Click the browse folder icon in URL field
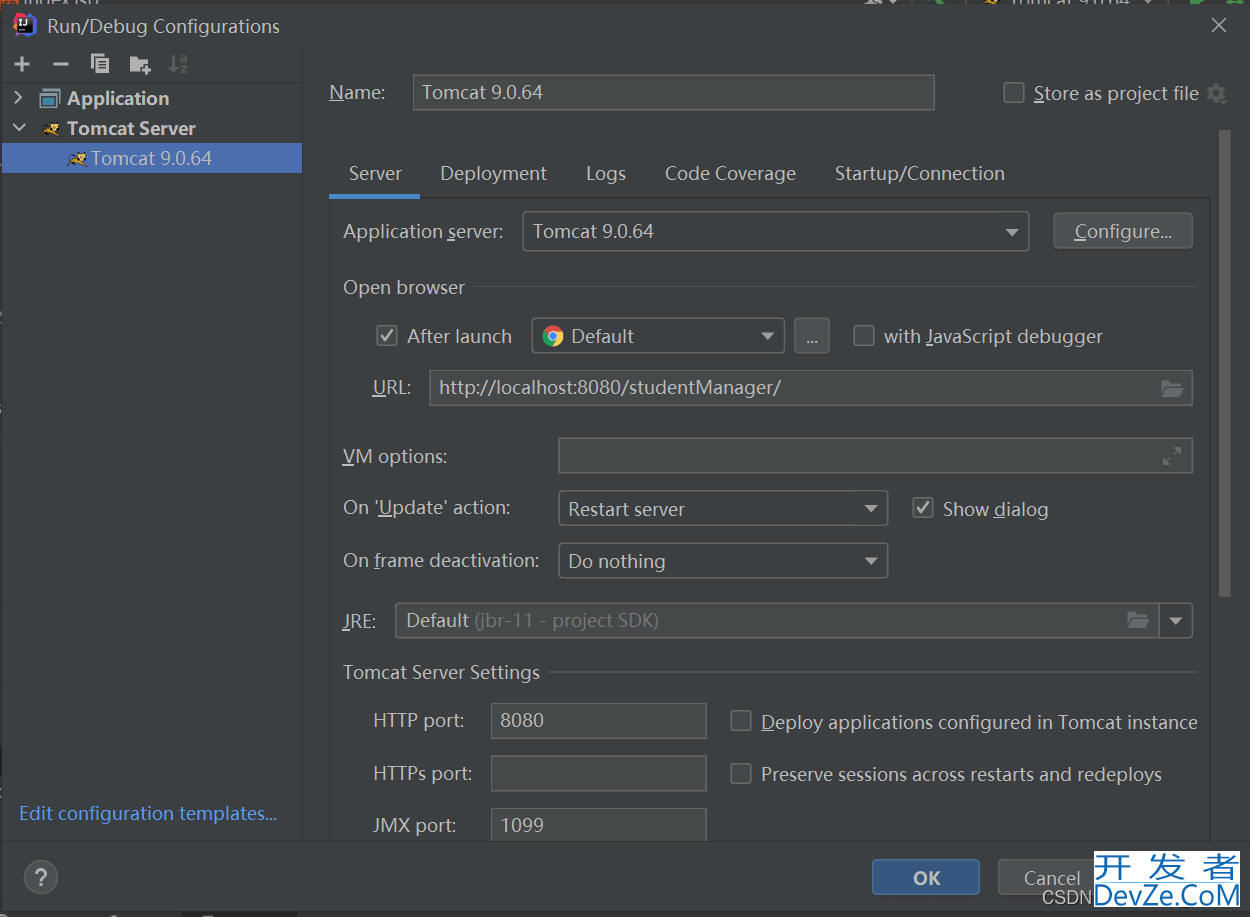This screenshot has height=917, width=1250. tap(1172, 388)
